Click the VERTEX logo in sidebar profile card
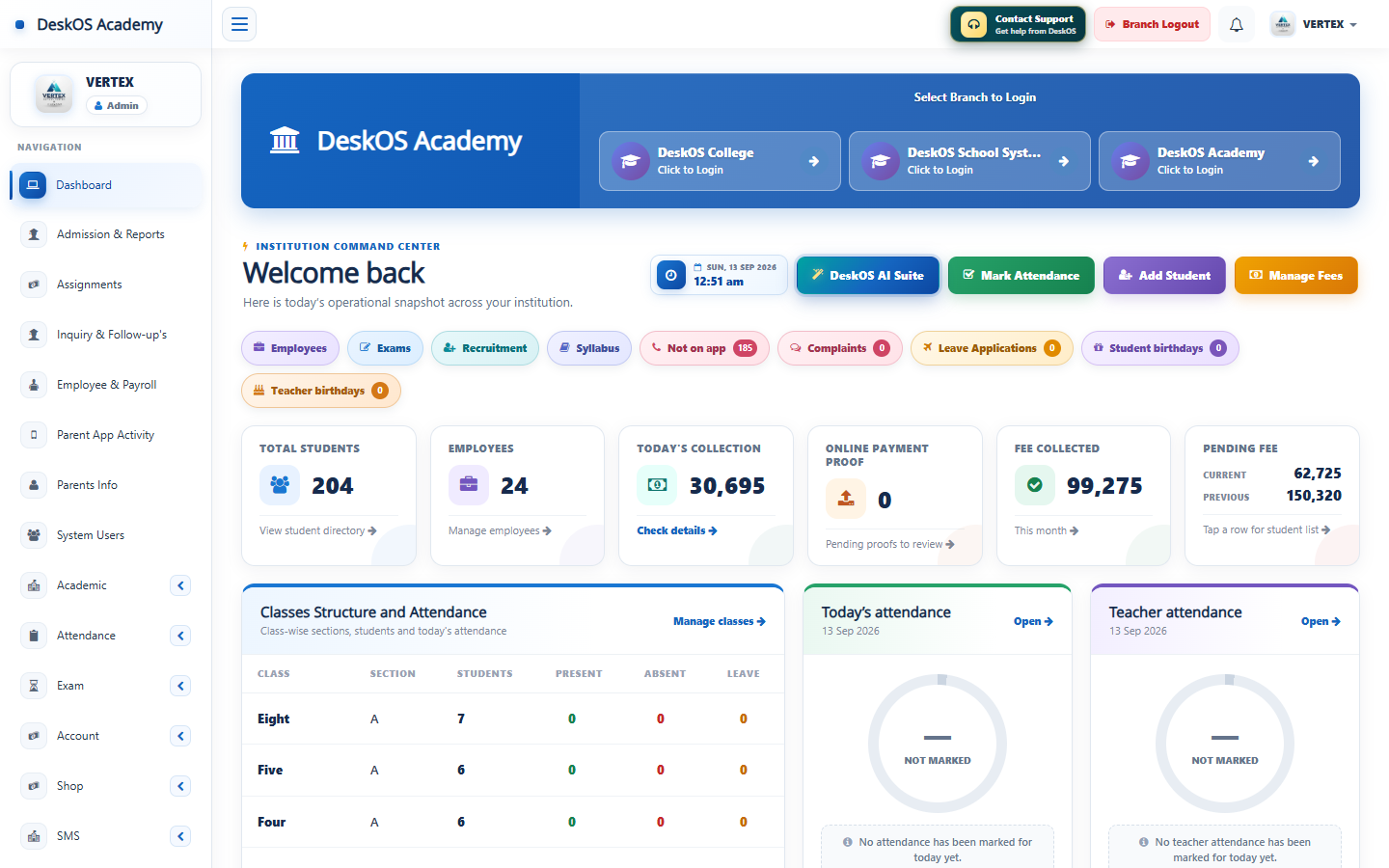 coord(54,94)
